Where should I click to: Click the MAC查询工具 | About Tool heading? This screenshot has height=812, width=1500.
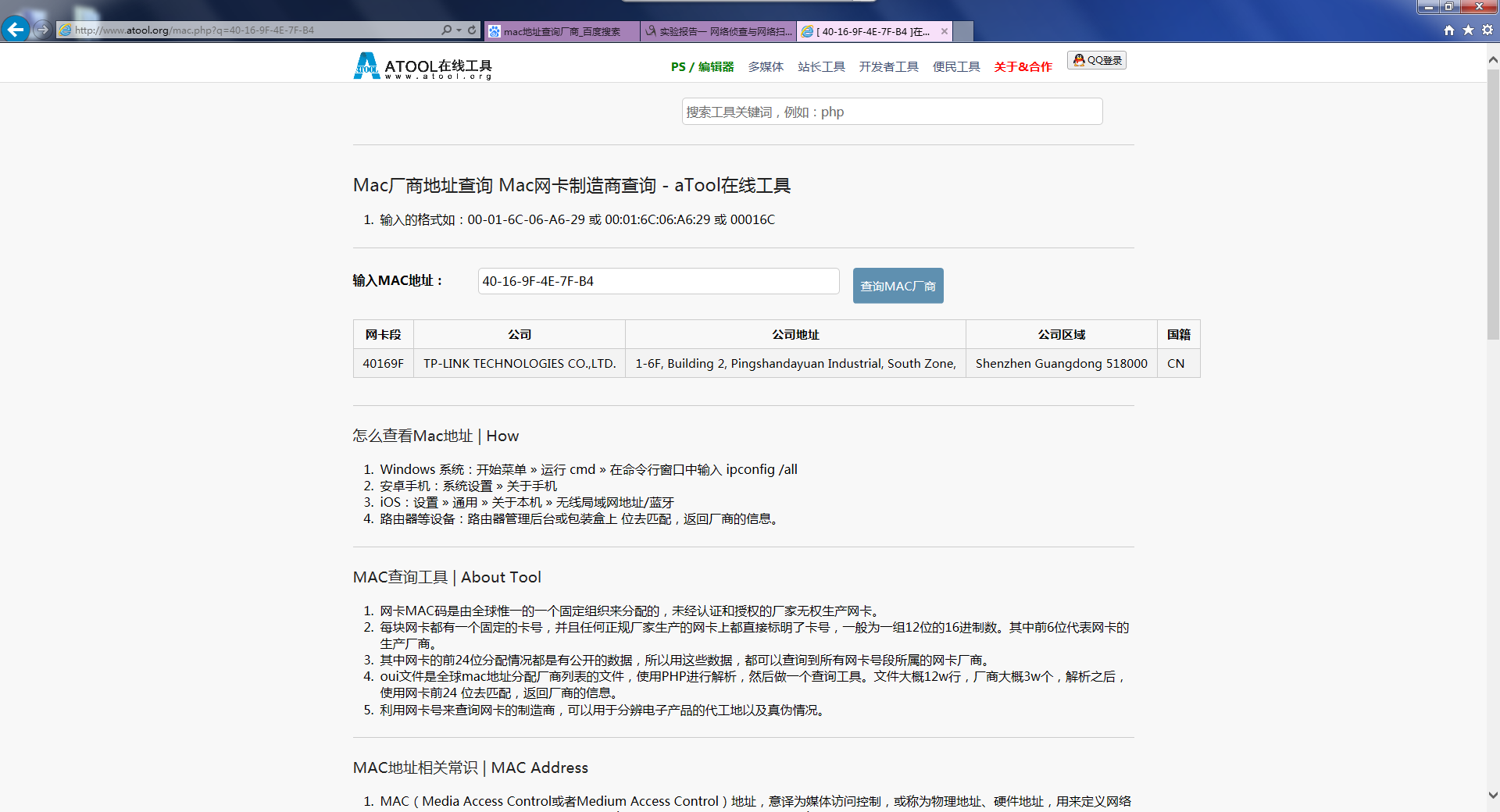pyautogui.click(x=447, y=577)
